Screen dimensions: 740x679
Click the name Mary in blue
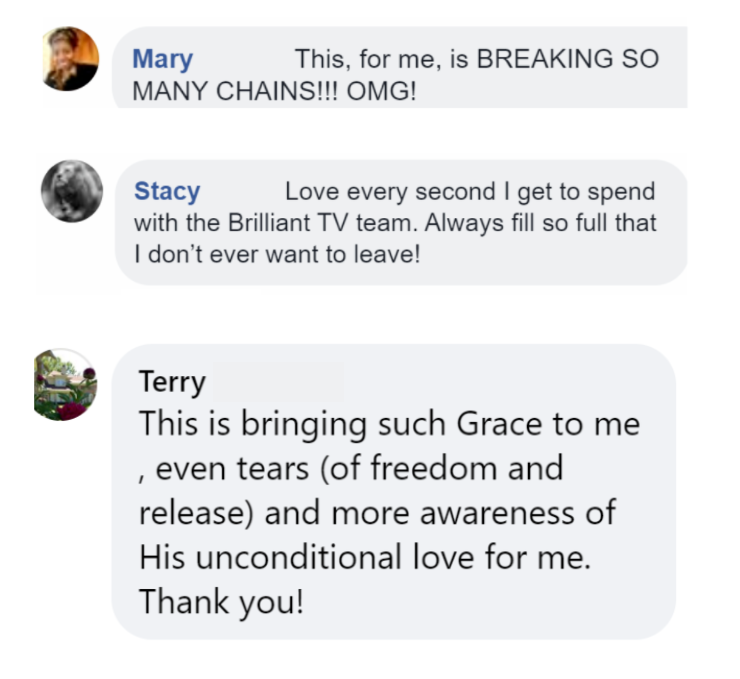(162, 59)
